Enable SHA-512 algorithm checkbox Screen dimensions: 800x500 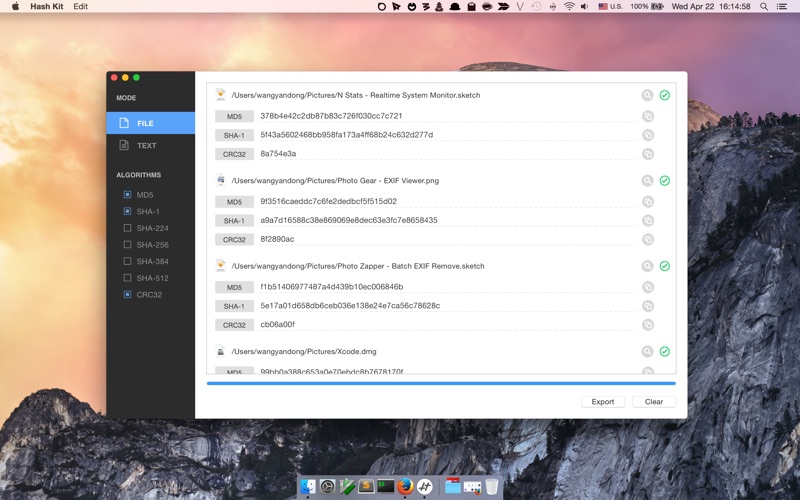pyautogui.click(x=128, y=278)
